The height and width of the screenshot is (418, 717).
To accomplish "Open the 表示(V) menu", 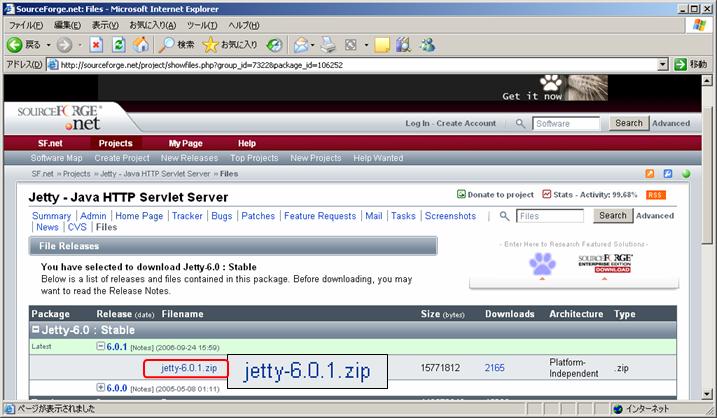I will click(x=105, y=25).
